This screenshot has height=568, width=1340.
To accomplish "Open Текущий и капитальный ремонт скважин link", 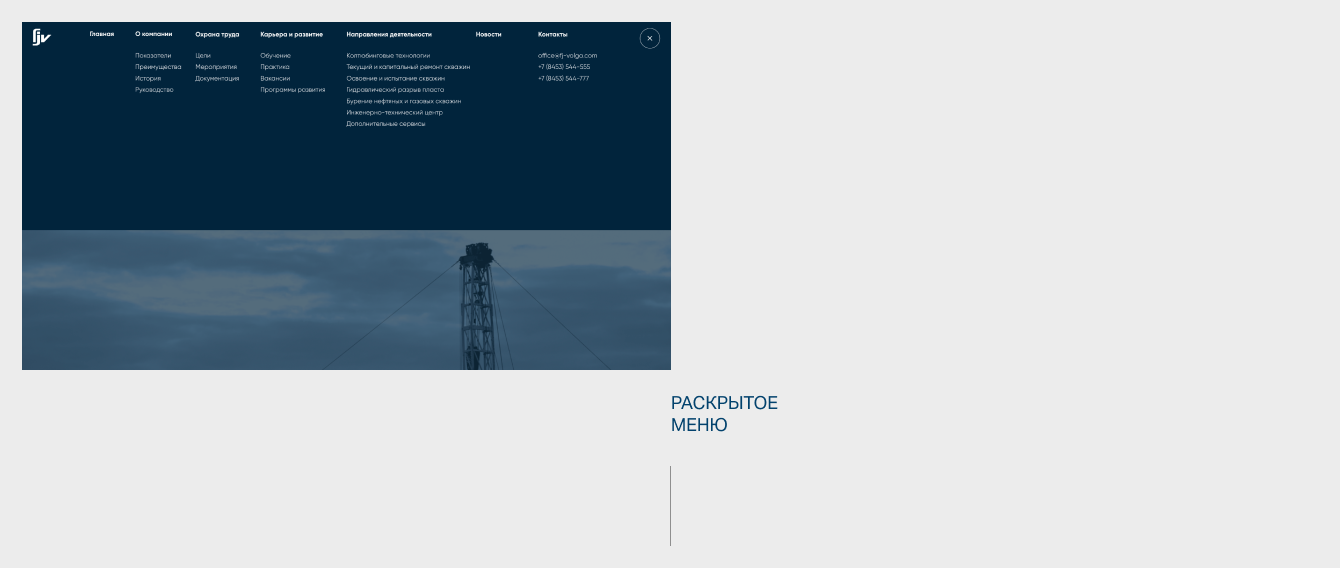I will [408, 67].
